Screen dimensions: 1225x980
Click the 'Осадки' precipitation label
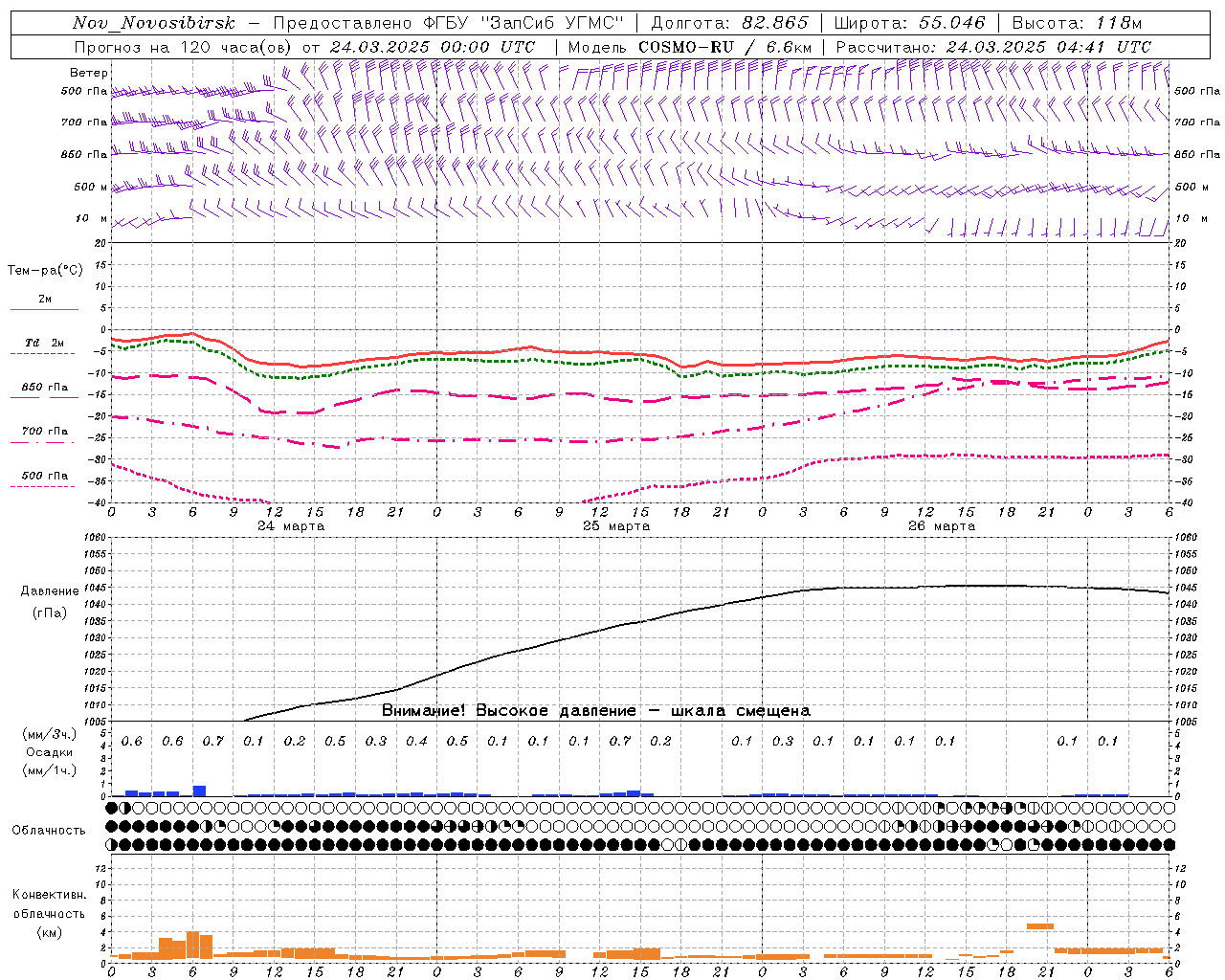point(49,752)
